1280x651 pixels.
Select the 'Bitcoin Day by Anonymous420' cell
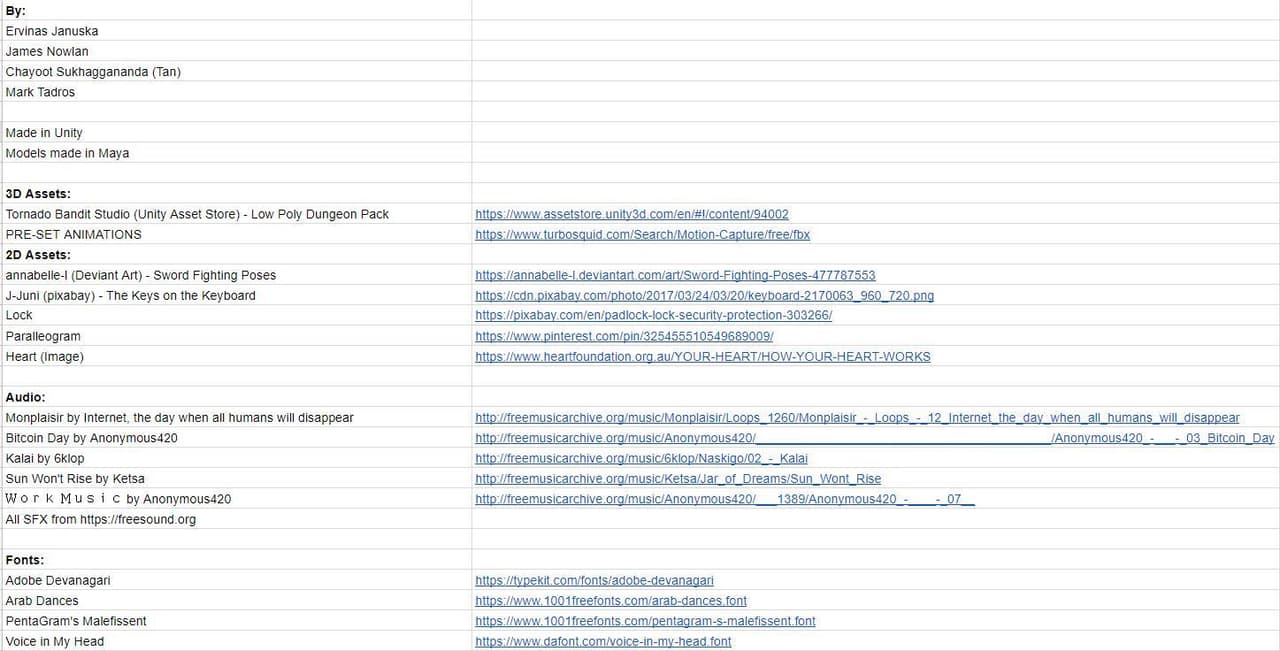(x=236, y=438)
